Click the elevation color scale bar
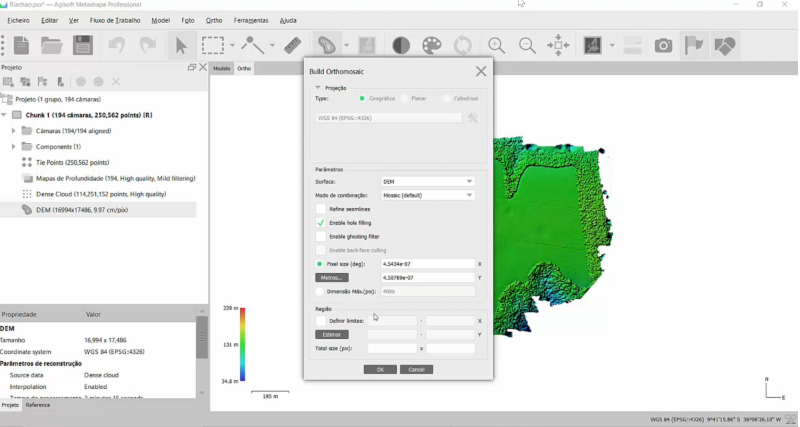The width and height of the screenshot is (800, 427). (243, 344)
